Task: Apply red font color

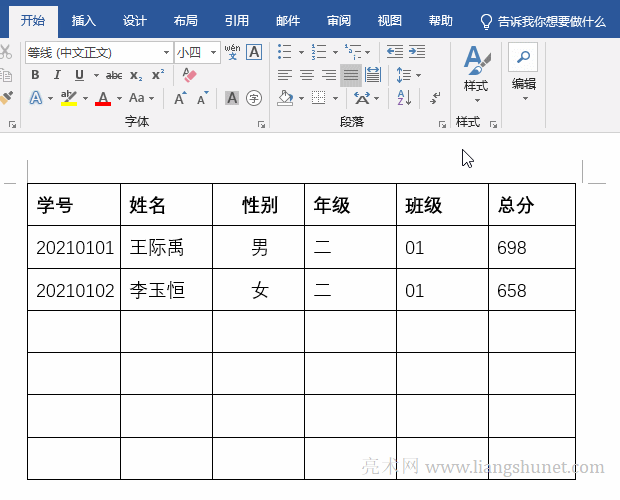Action: pyautogui.click(x=103, y=98)
